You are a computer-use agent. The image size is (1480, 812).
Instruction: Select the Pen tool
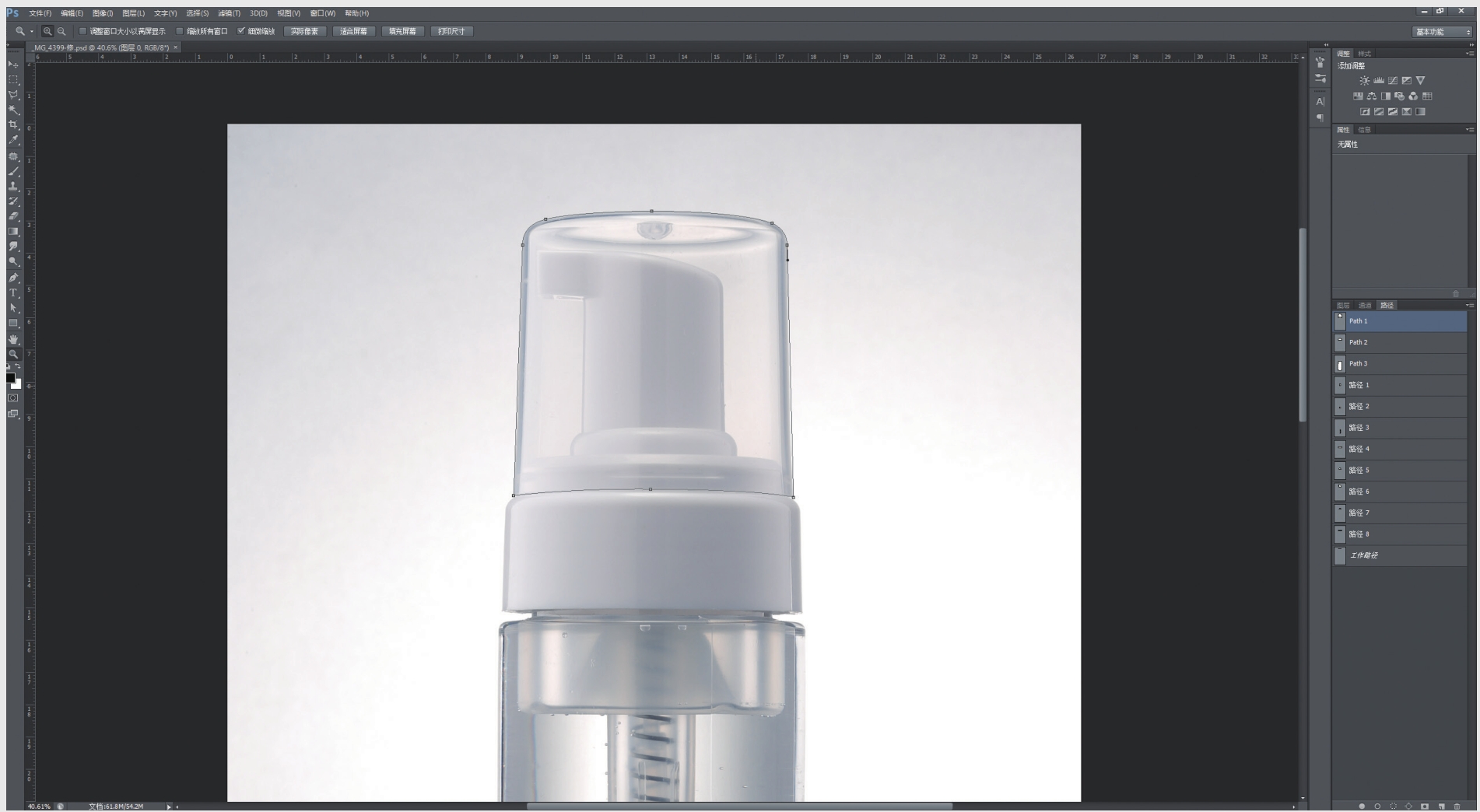[13, 278]
